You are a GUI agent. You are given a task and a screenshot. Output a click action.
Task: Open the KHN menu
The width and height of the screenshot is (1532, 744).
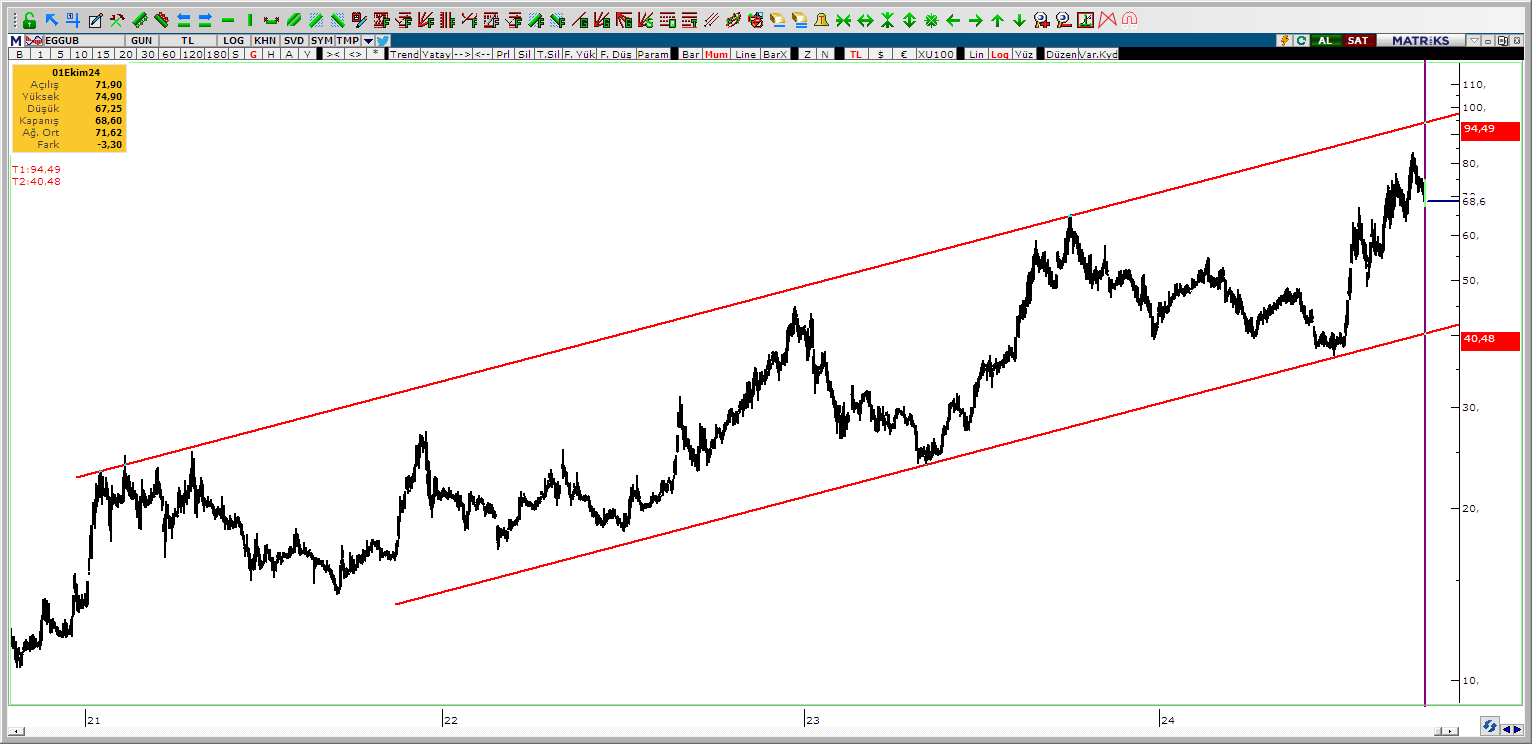(x=265, y=40)
